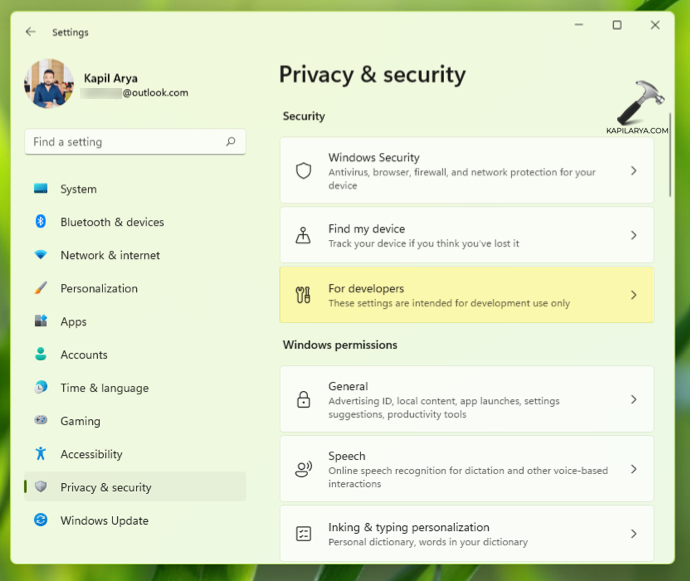Screen dimensions: 690x581
Task: Expand Windows Security with its chevron
Action: pyautogui.click(x=633, y=171)
